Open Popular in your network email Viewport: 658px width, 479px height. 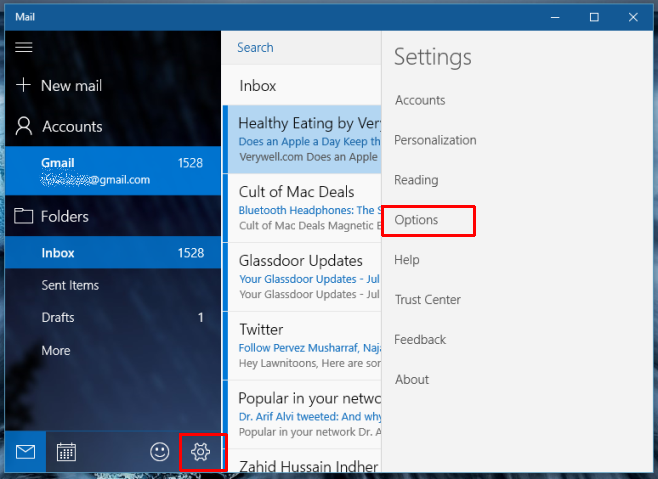(x=302, y=415)
